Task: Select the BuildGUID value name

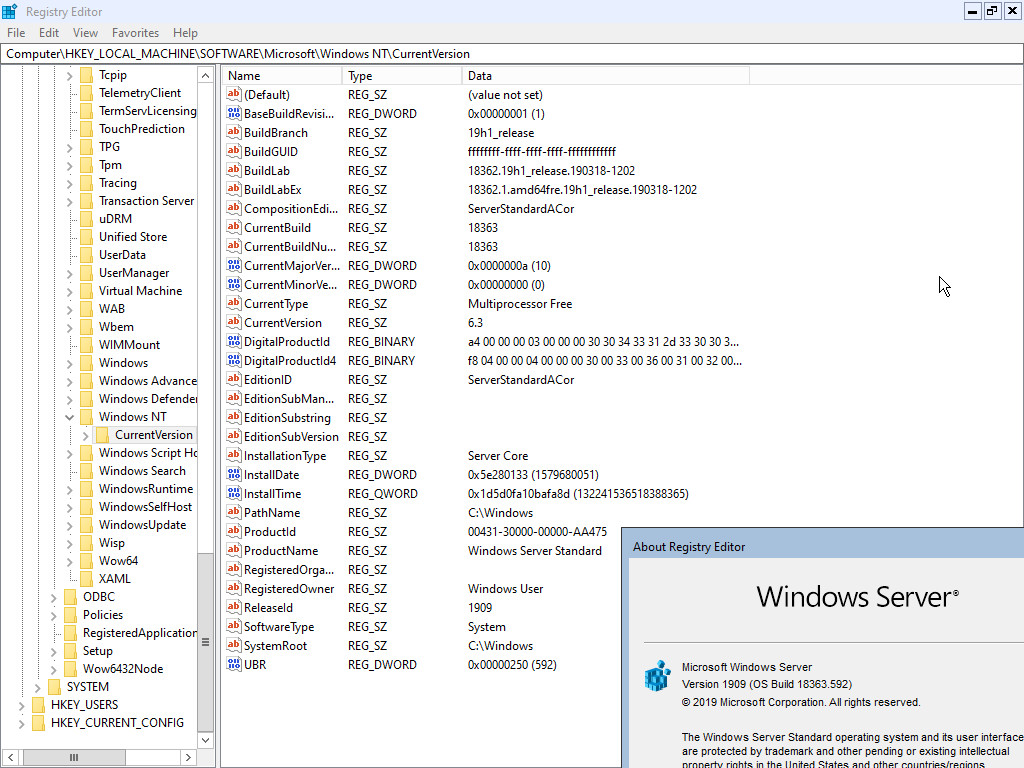Action: click(270, 151)
